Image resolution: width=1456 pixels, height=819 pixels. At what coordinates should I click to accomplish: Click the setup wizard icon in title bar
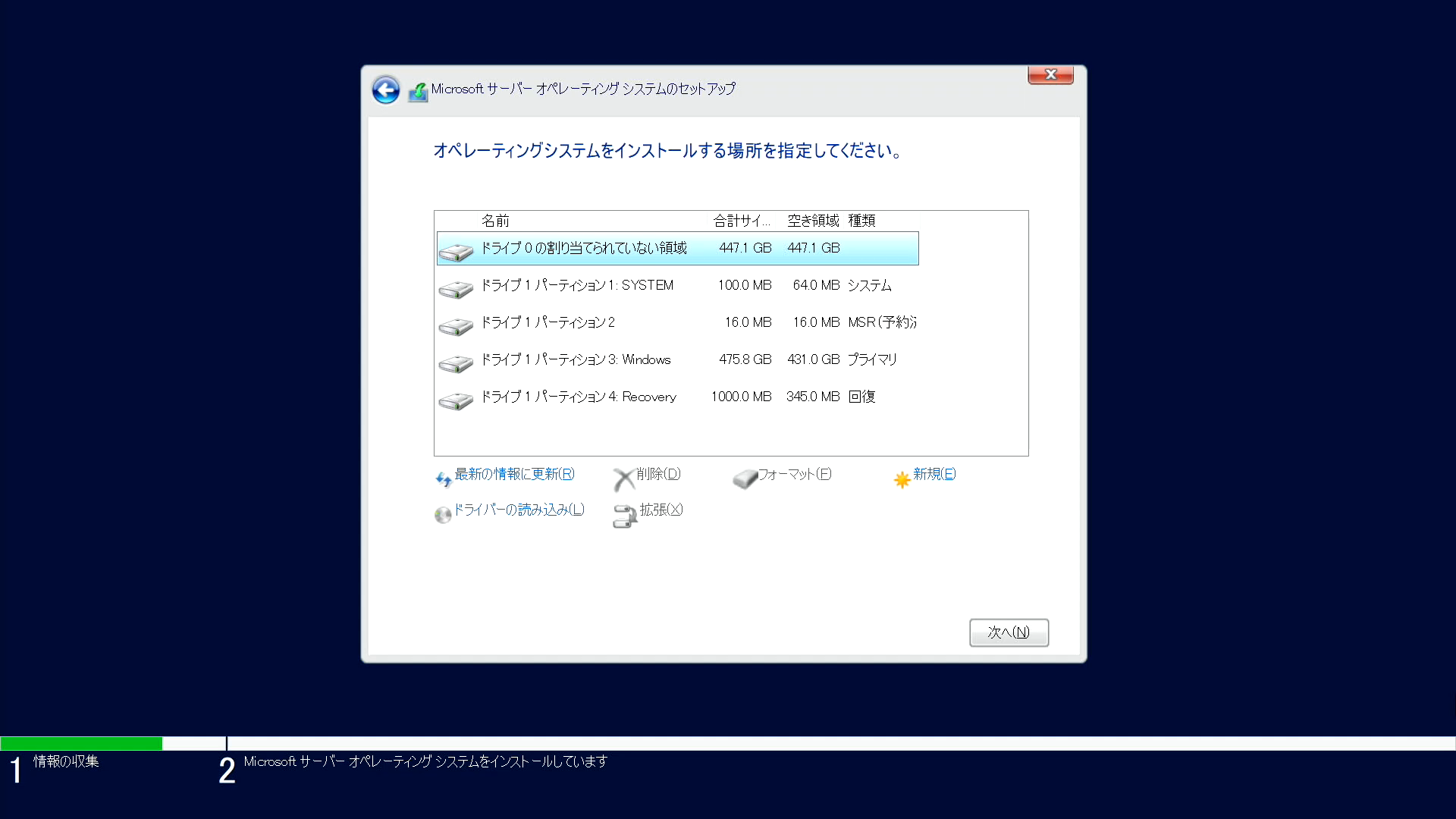[418, 92]
